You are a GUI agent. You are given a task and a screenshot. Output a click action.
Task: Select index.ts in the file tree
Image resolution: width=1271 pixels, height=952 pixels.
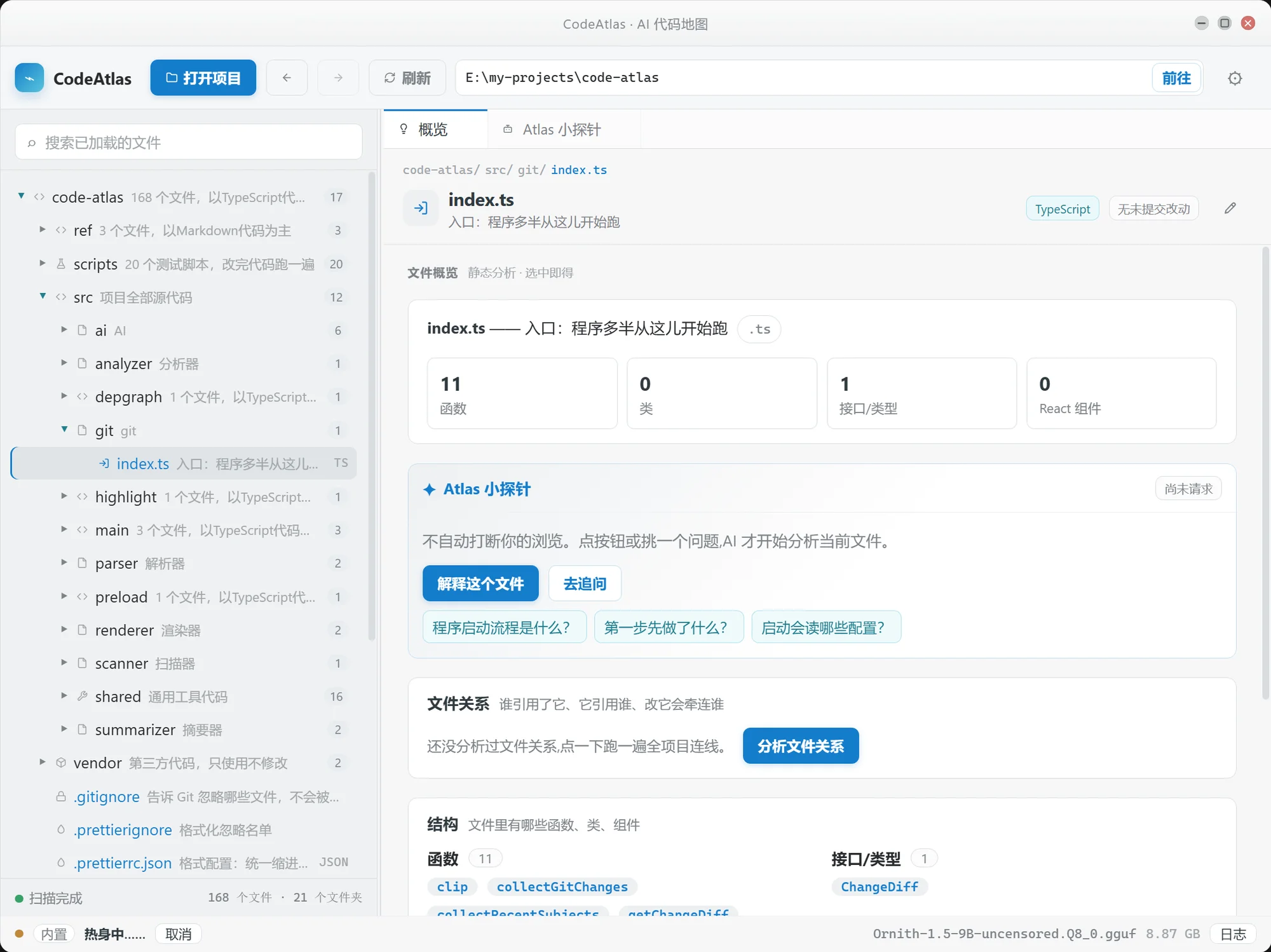[x=184, y=463]
